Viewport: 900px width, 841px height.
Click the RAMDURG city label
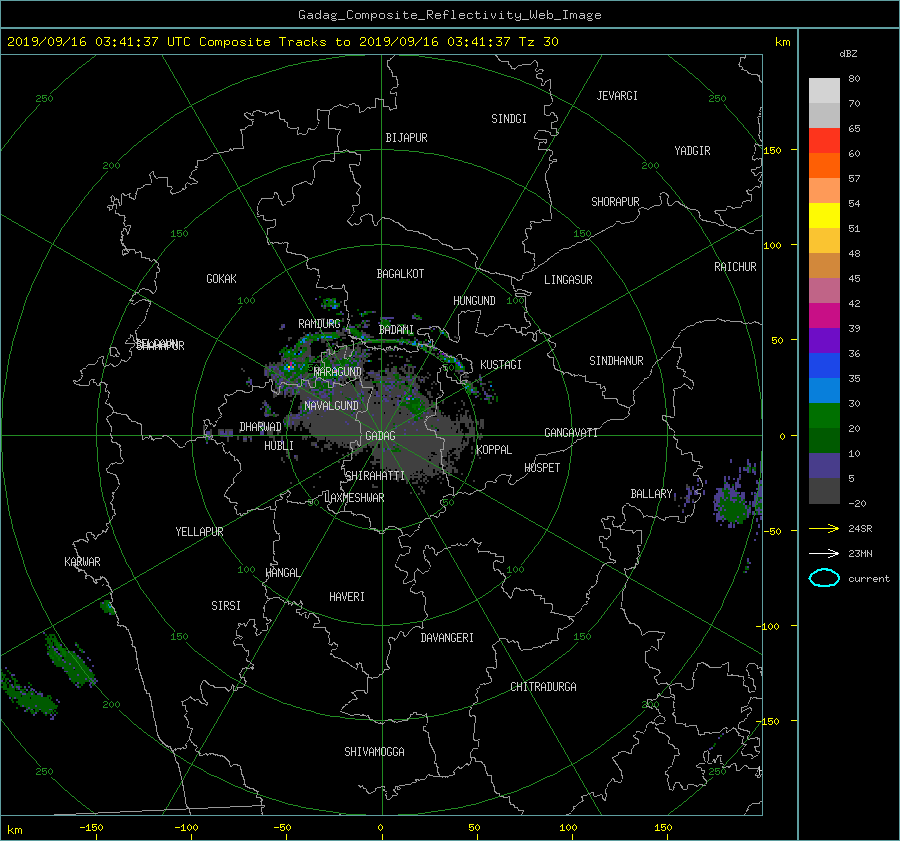(x=319, y=324)
